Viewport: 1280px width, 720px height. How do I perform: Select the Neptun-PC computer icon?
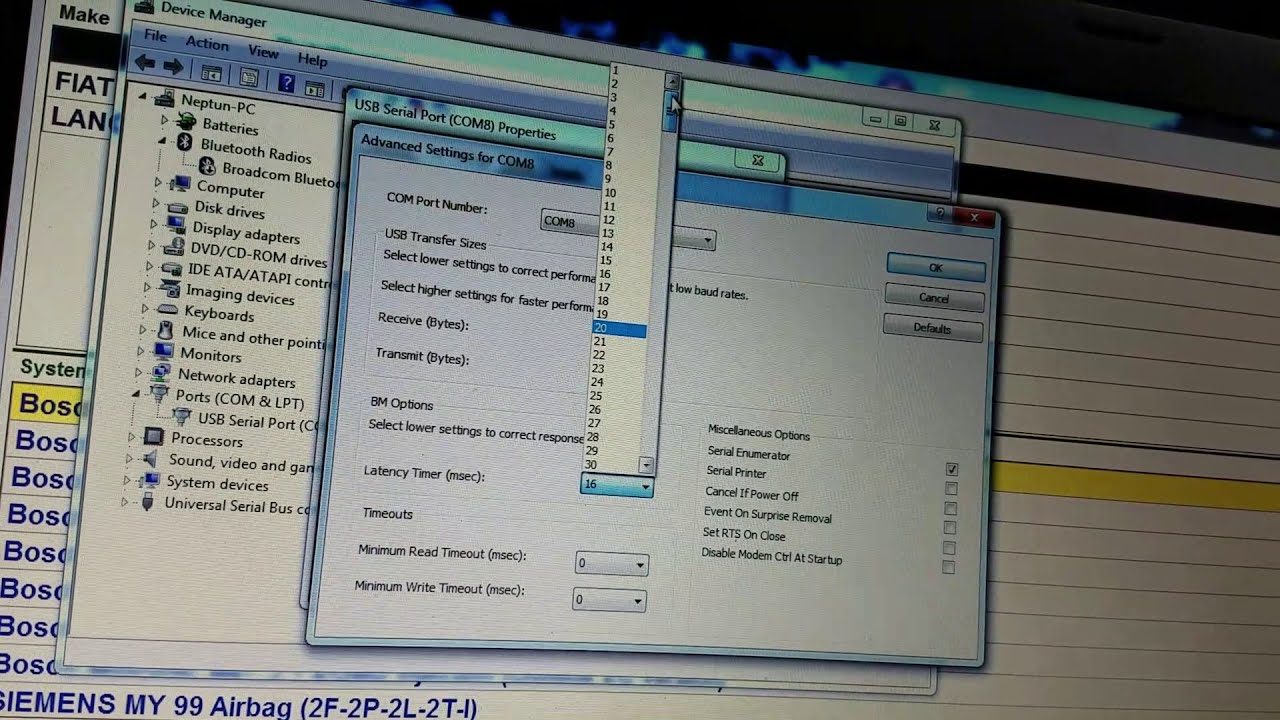165,100
